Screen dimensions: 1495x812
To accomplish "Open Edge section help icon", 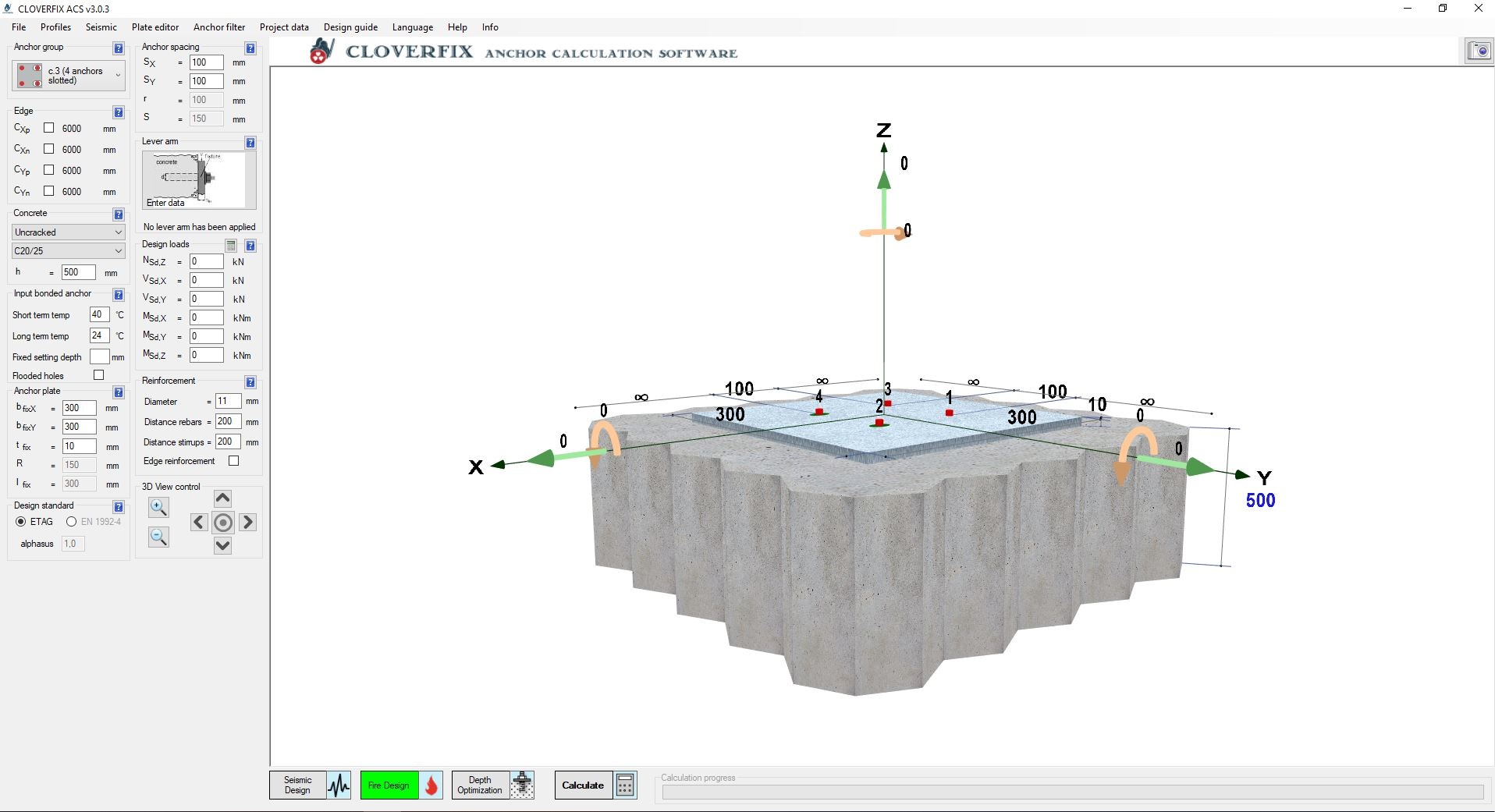I will point(119,112).
